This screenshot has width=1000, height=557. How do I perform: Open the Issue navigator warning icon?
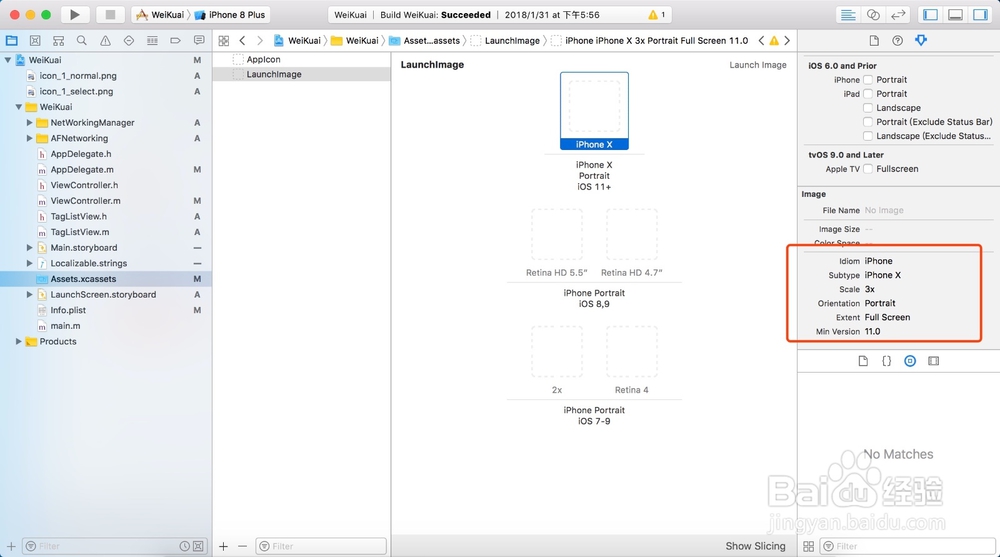(x=105, y=40)
